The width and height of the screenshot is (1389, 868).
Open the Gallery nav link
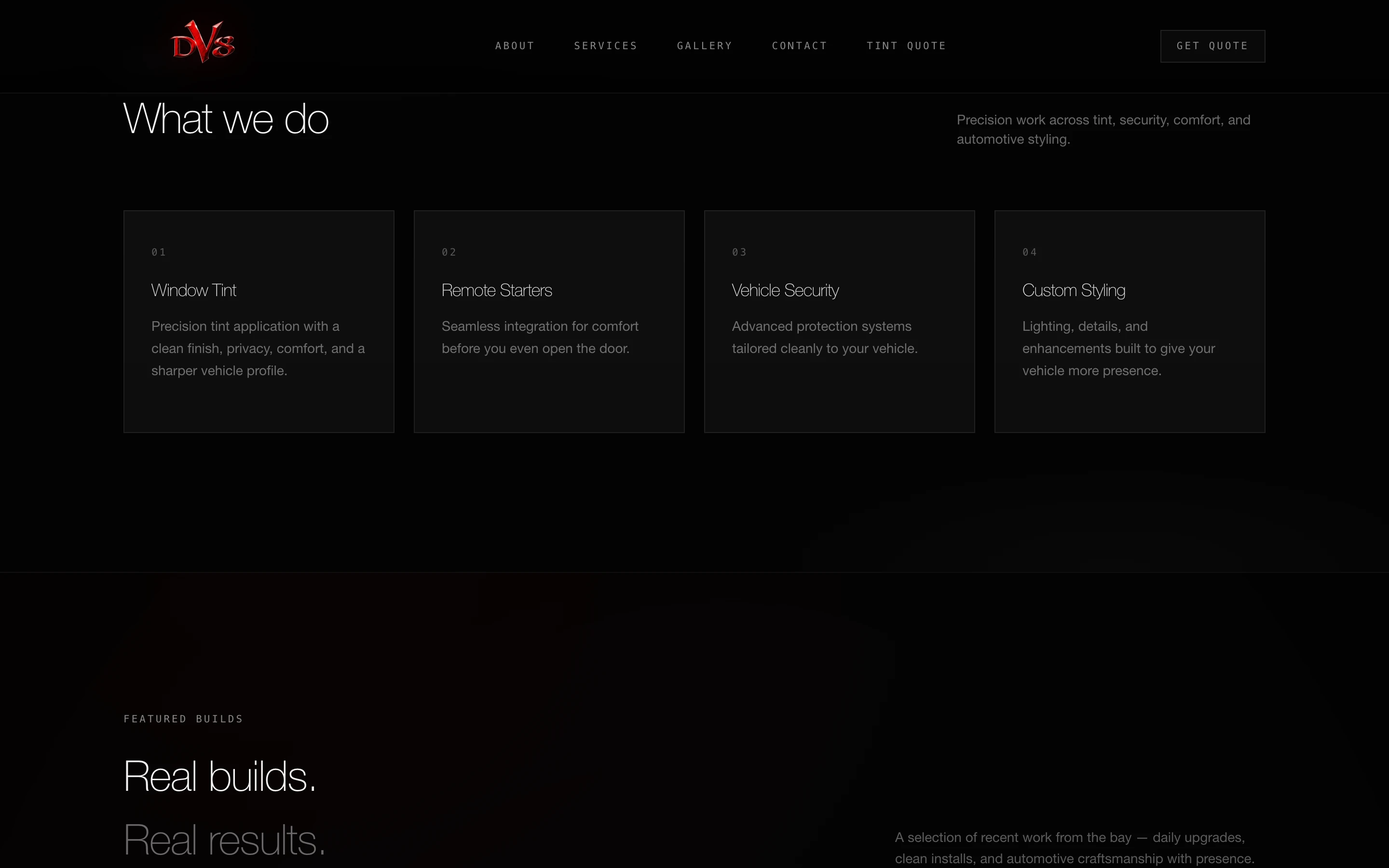click(704, 46)
